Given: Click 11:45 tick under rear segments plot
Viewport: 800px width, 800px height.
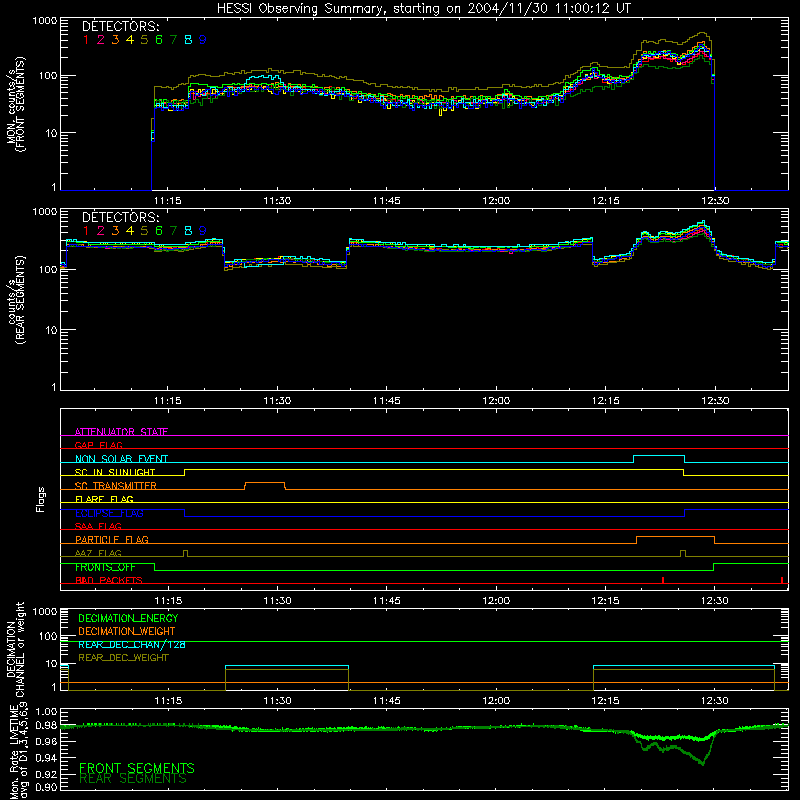Looking at the screenshot, I should pyautogui.click(x=386, y=401).
